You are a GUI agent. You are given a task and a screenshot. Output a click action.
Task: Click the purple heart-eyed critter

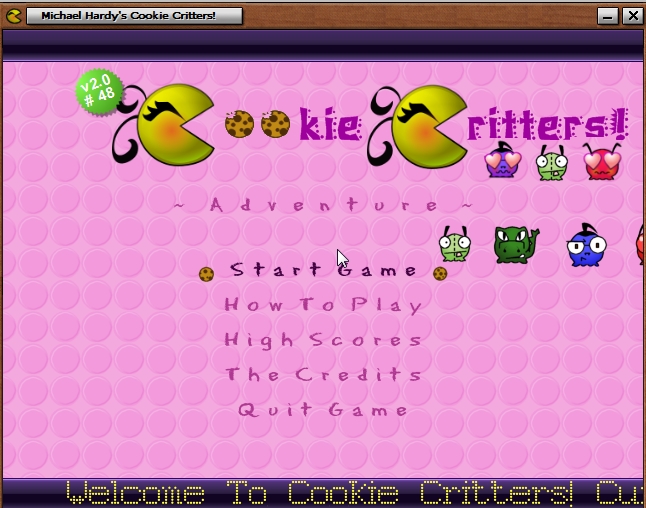[x=503, y=161]
